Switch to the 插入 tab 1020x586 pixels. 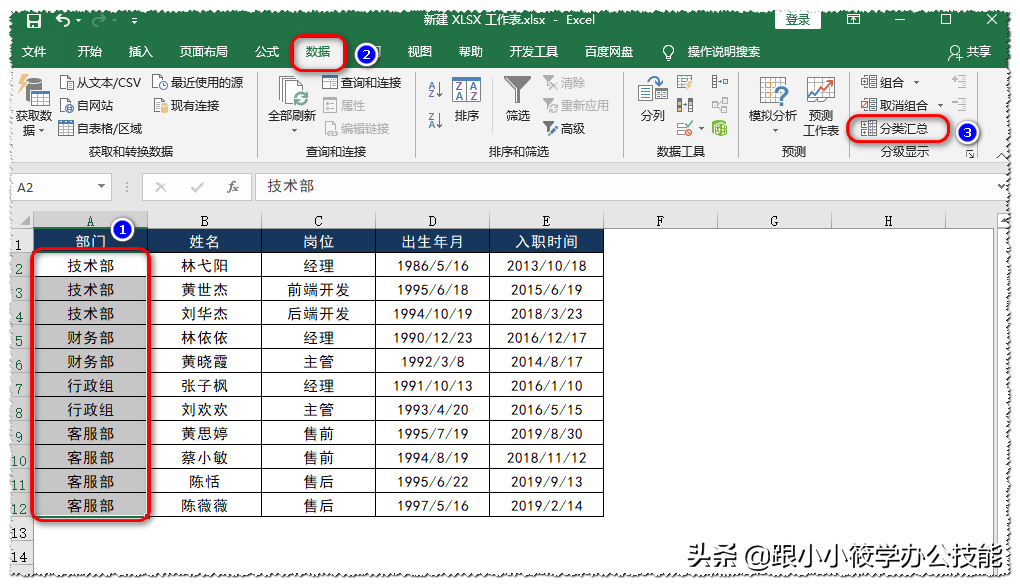(x=141, y=52)
